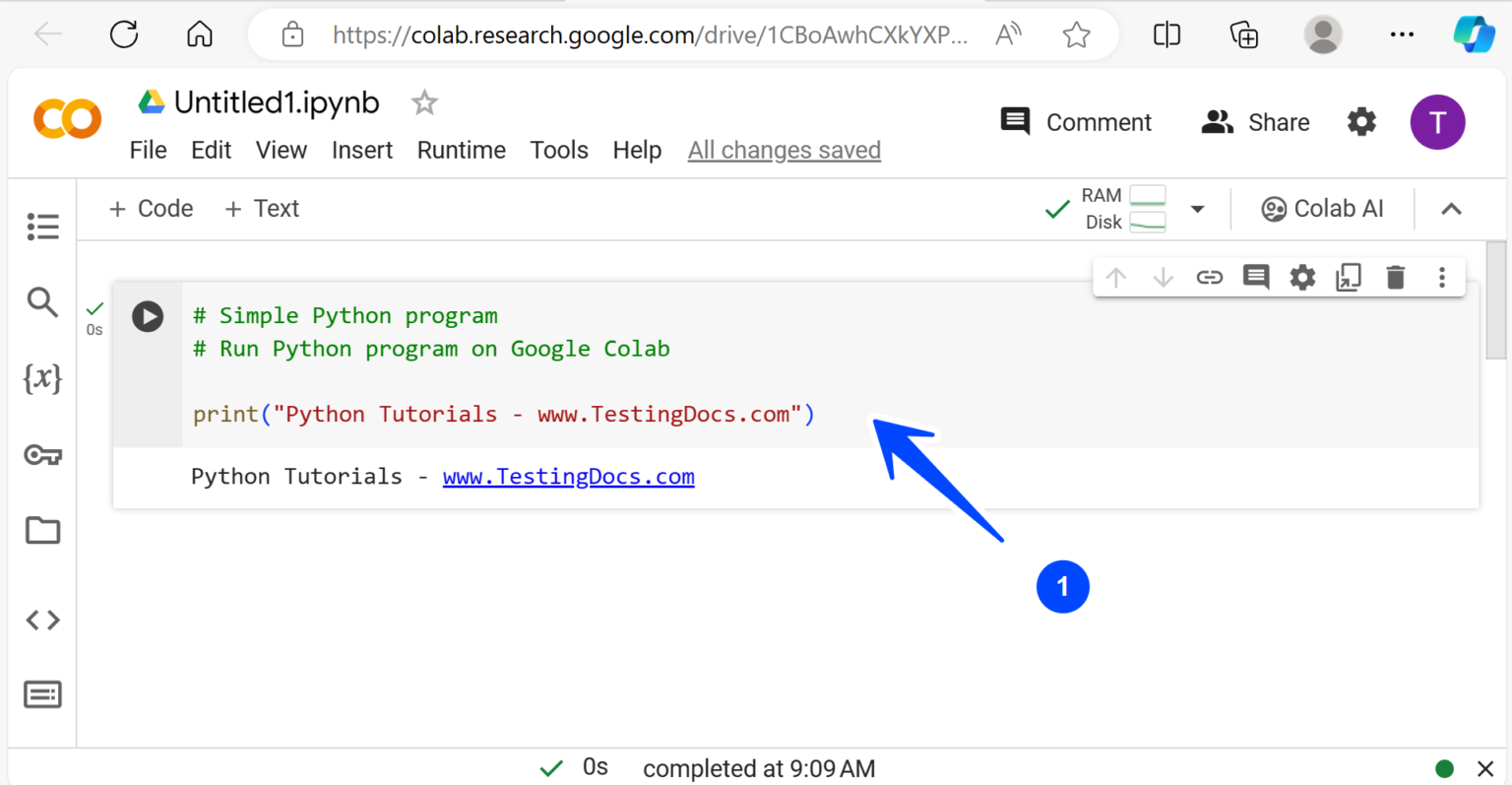Star the Untitled1.ipynb notebook
The height and width of the screenshot is (785, 1512).
coord(423,101)
